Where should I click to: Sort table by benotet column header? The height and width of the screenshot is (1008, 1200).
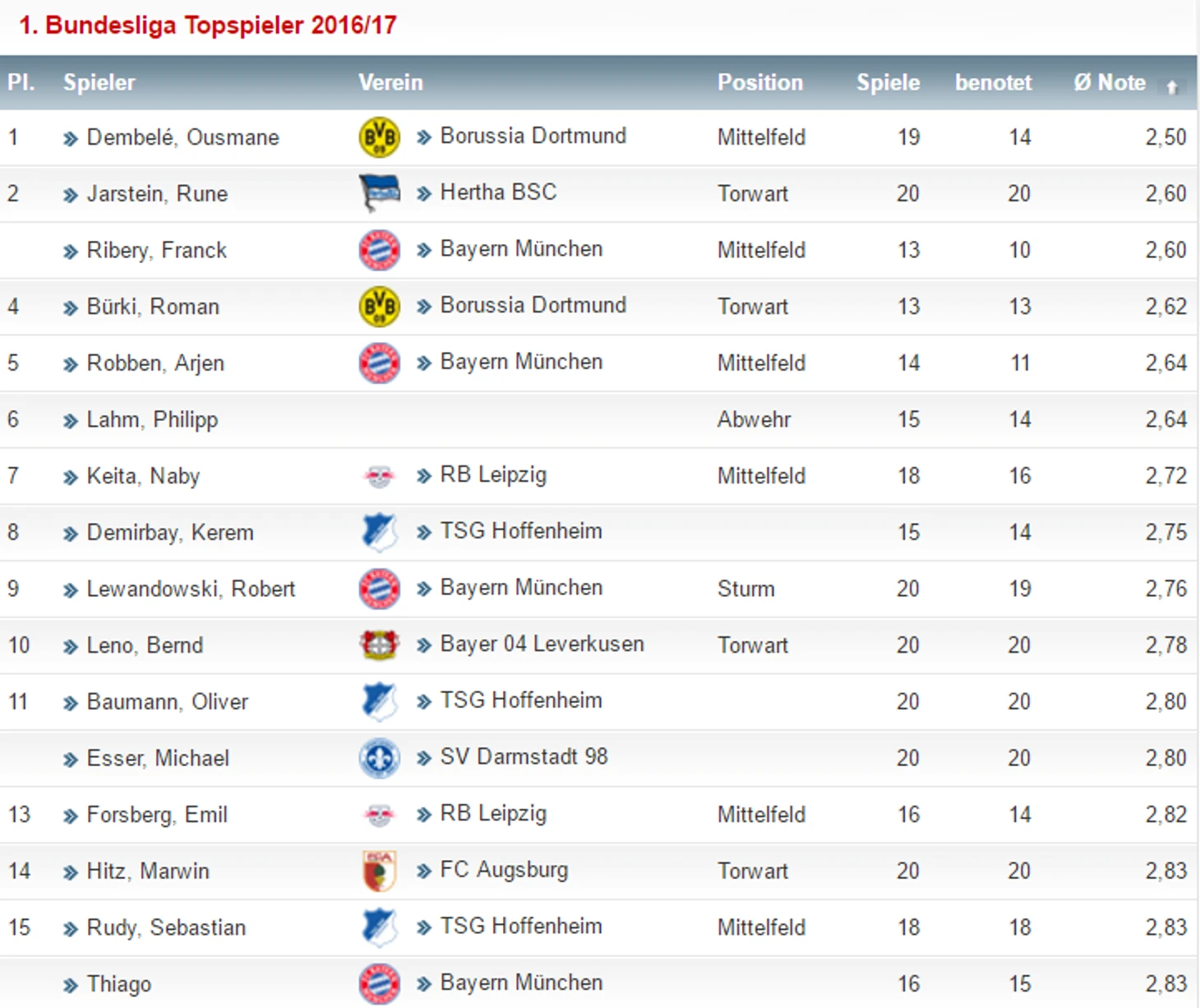coord(993,82)
